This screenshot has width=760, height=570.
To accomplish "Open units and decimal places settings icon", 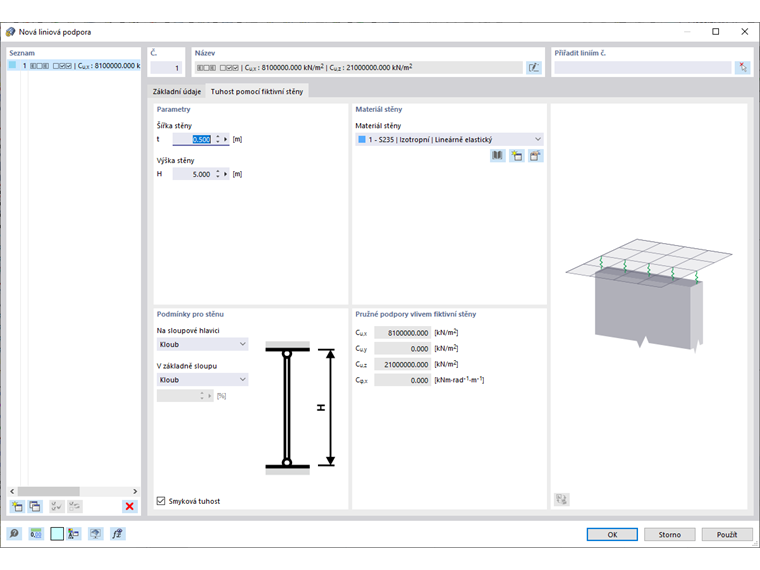I will point(36,534).
